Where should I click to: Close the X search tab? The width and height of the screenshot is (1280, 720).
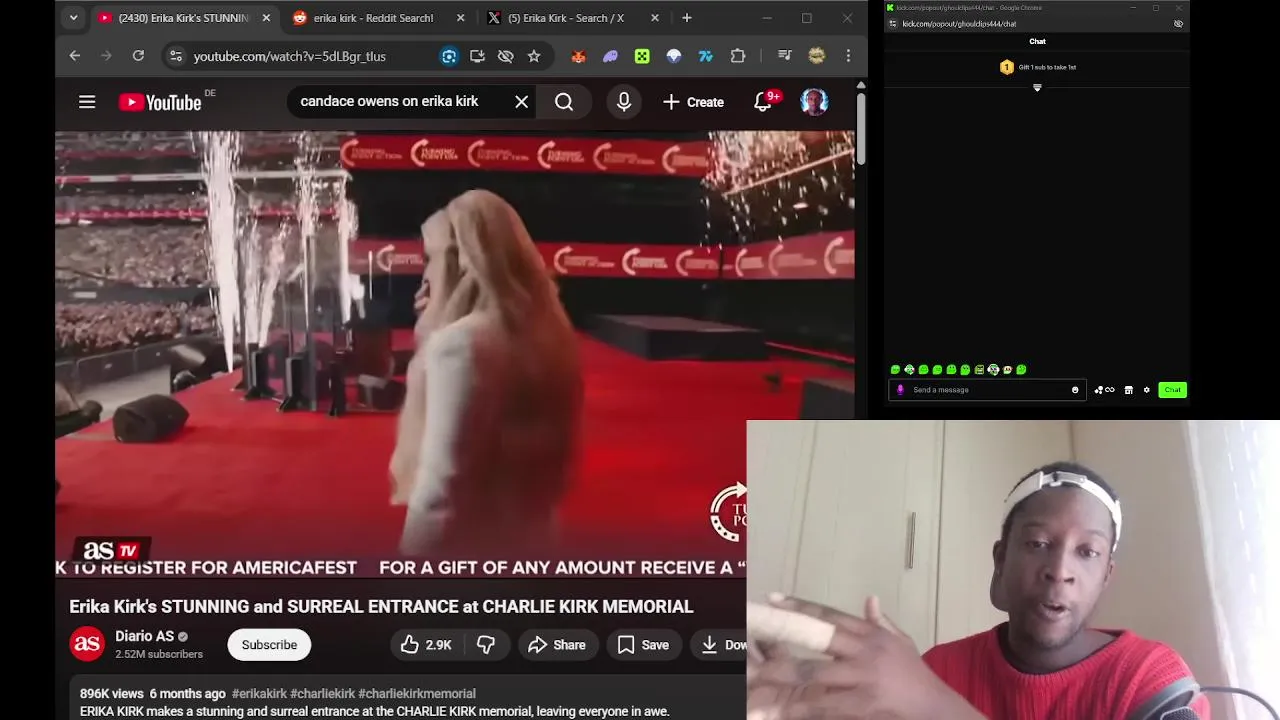pyautogui.click(x=655, y=18)
